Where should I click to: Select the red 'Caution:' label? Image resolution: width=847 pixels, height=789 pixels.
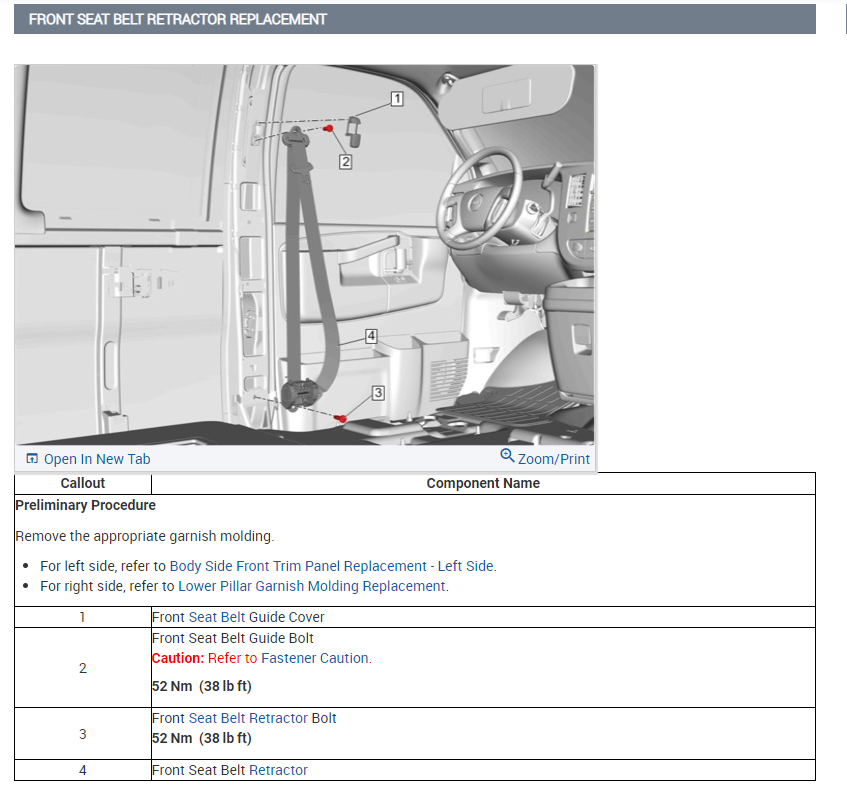178,658
